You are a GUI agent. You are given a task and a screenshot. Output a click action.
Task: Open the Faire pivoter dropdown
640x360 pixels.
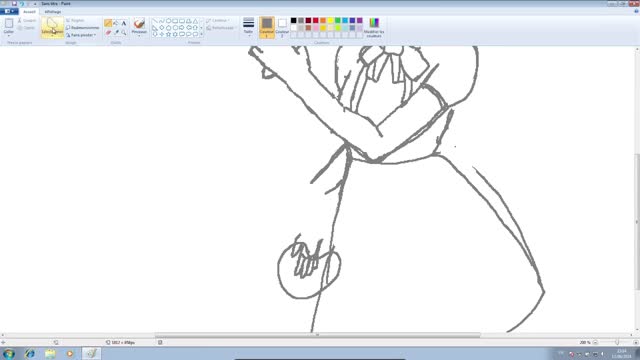pos(81,35)
